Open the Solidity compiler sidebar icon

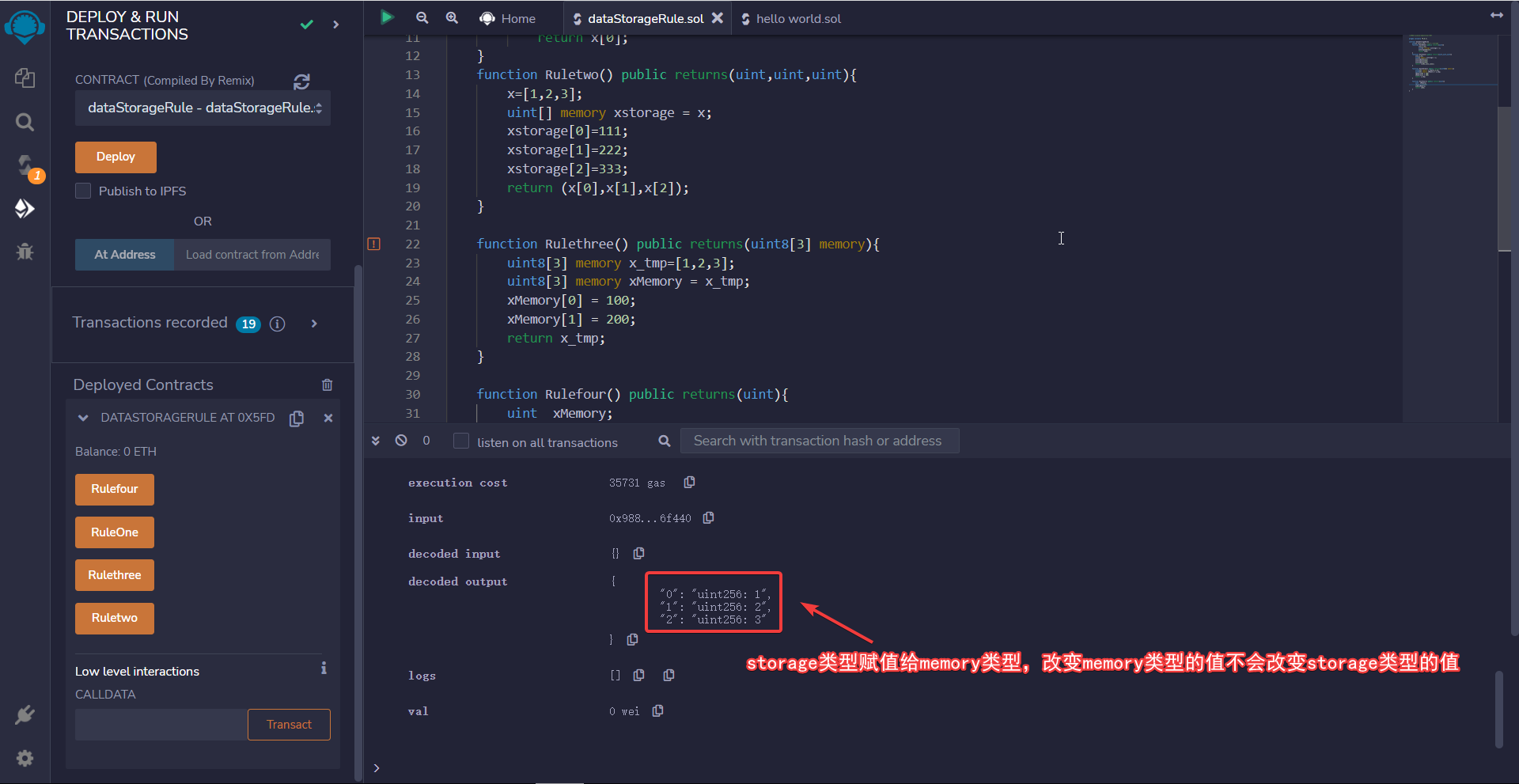(x=25, y=165)
